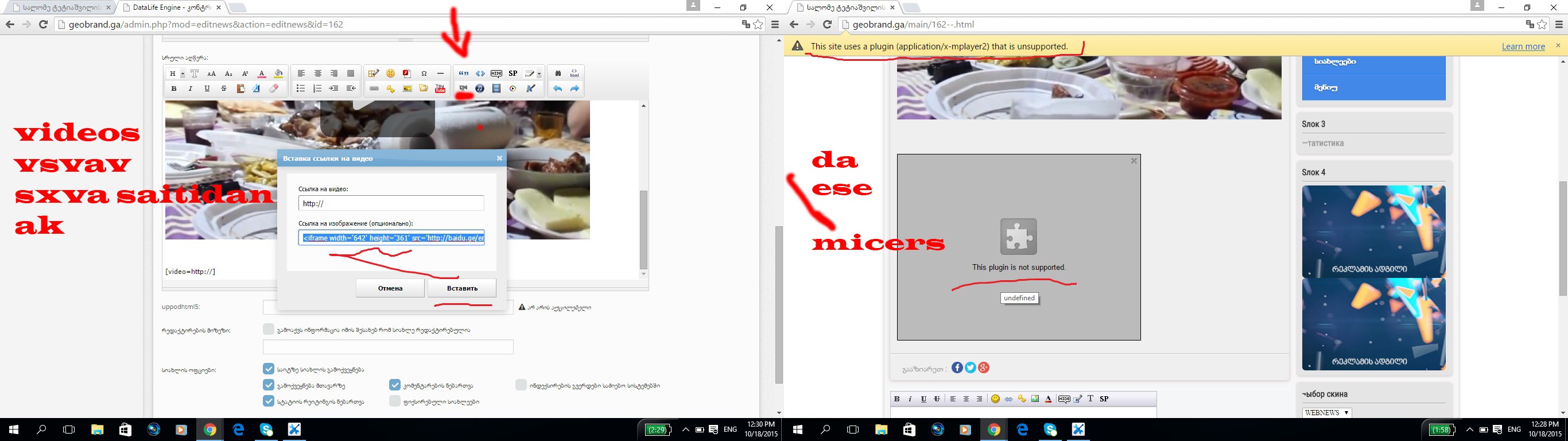Click the HIDE tag icon in admin editor
Screen dimensions: 1568x441
(x=496, y=73)
